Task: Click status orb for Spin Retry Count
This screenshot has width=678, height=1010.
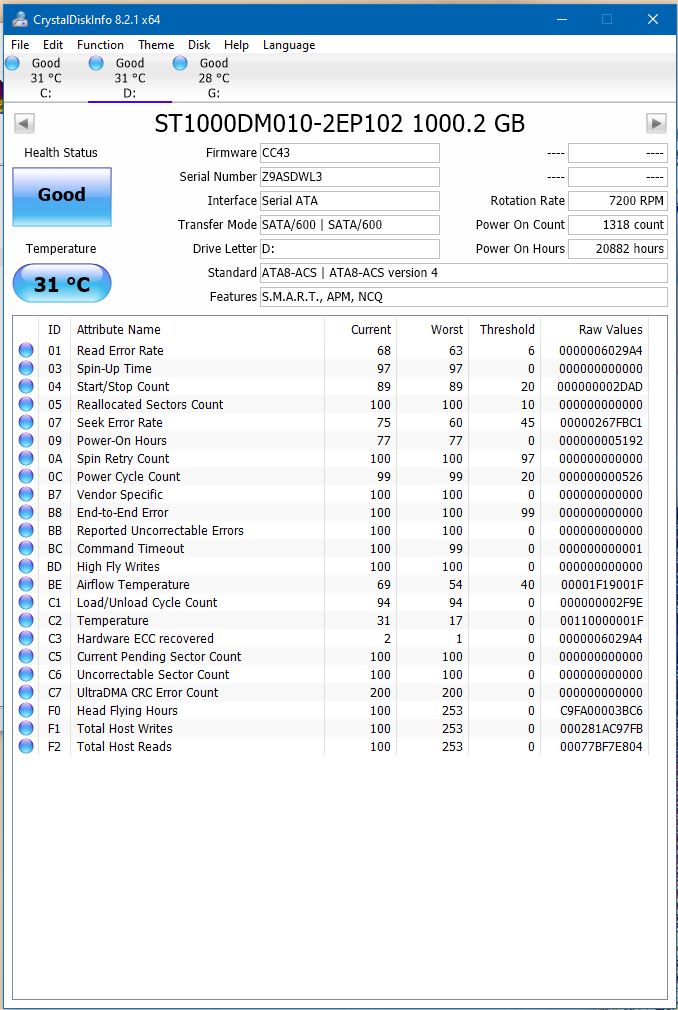Action: pyautogui.click(x=26, y=459)
